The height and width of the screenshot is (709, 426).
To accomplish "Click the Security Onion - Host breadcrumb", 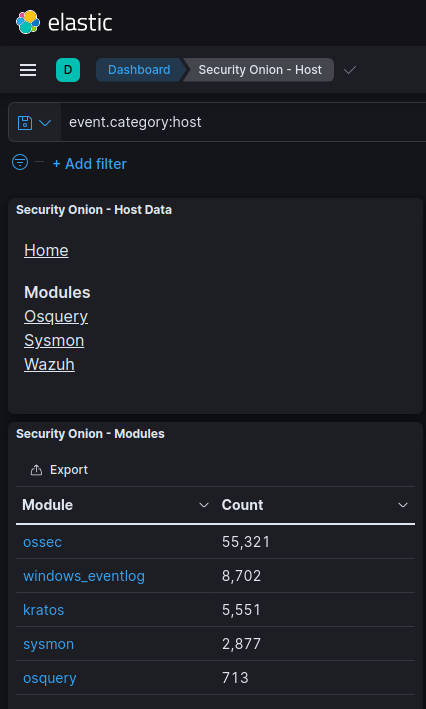I will (x=260, y=70).
